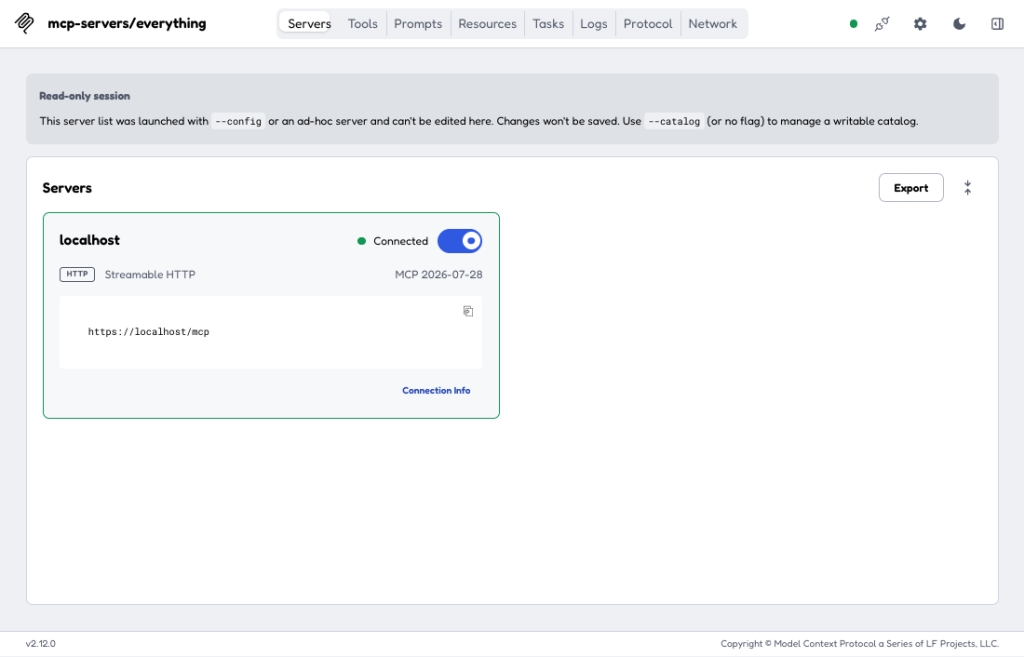This screenshot has width=1024, height=657.
Task: Click the Streamable HTTP label
Action: pos(150,275)
